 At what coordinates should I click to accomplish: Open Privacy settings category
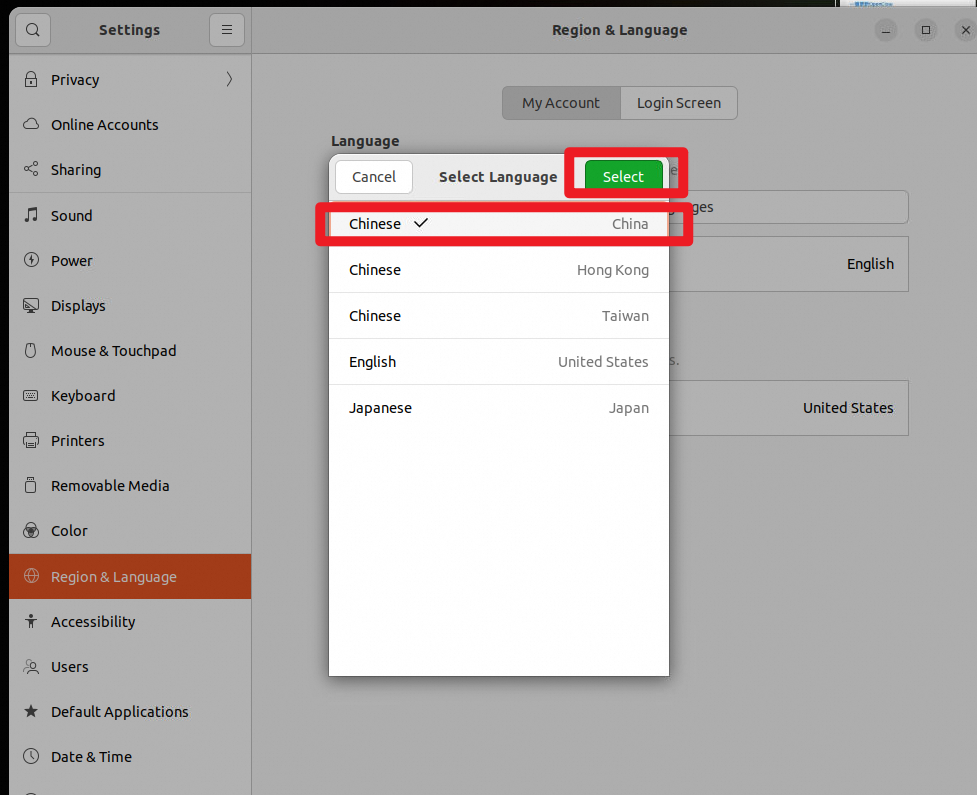pyautogui.click(x=130, y=80)
